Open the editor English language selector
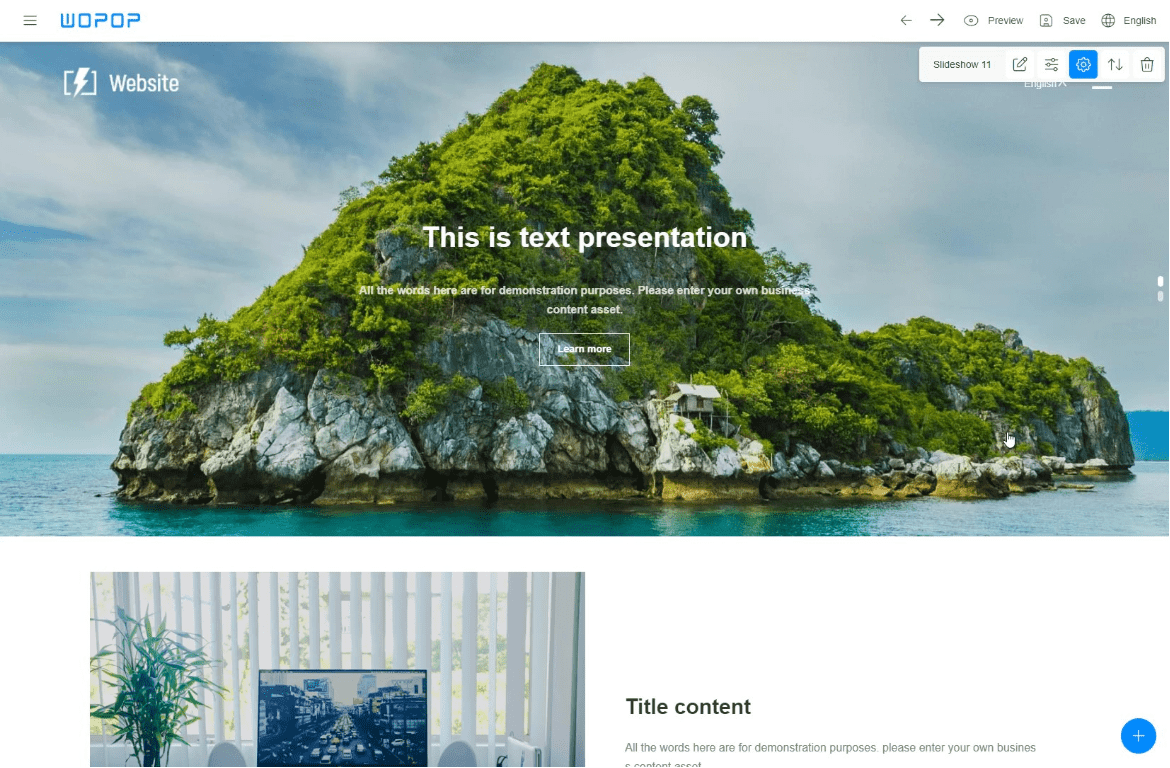This screenshot has height=768, width=1170. (1129, 20)
